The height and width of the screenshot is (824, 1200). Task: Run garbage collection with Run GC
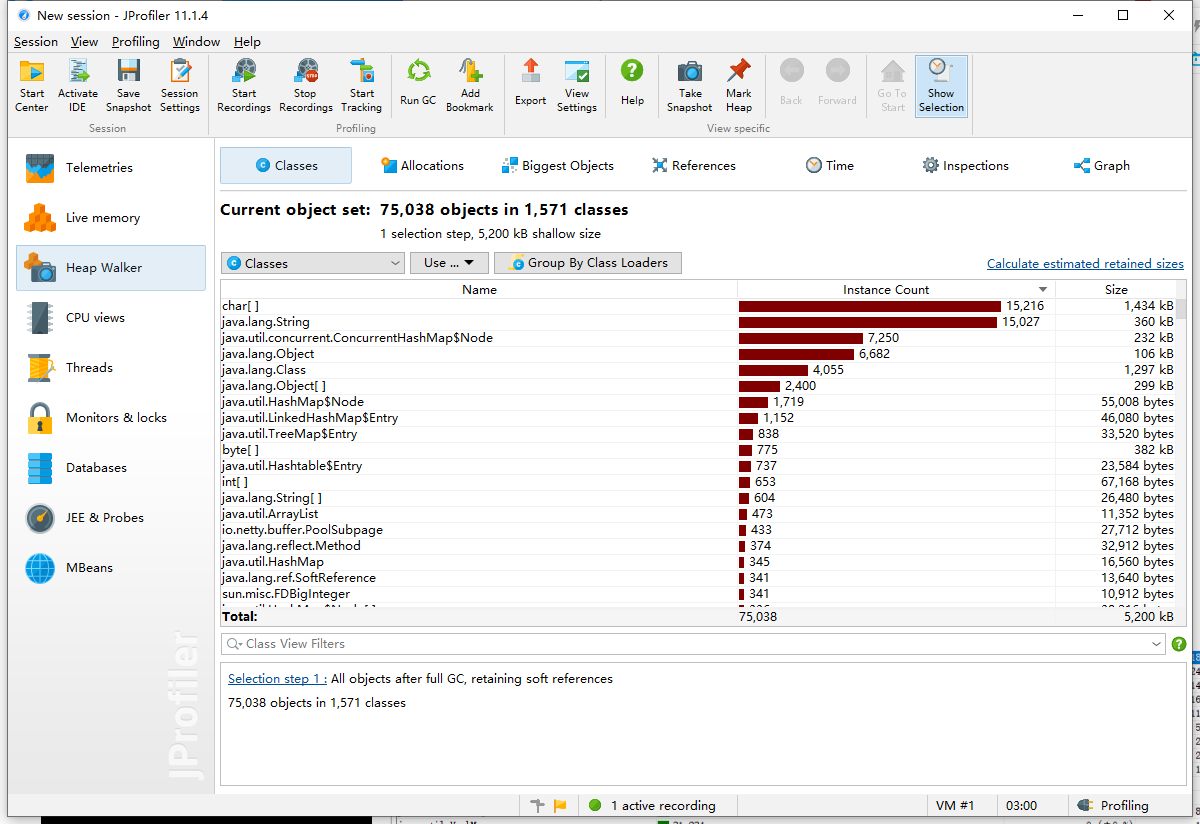[418, 82]
